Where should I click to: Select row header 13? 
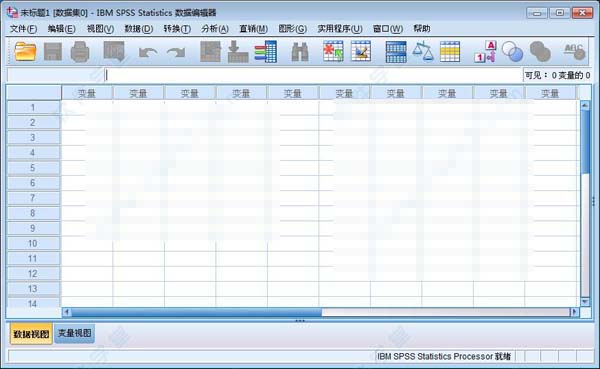pyautogui.click(x=34, y=289)
